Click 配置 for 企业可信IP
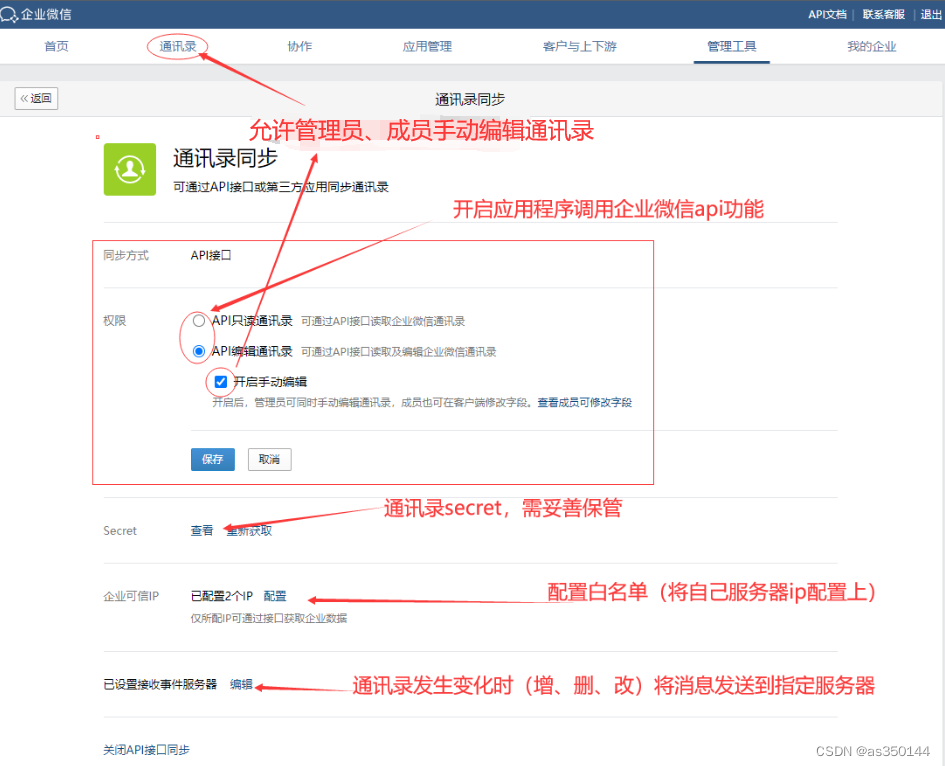Image resolution: width=945 pixels, height=766 pixels. [275, 595]
